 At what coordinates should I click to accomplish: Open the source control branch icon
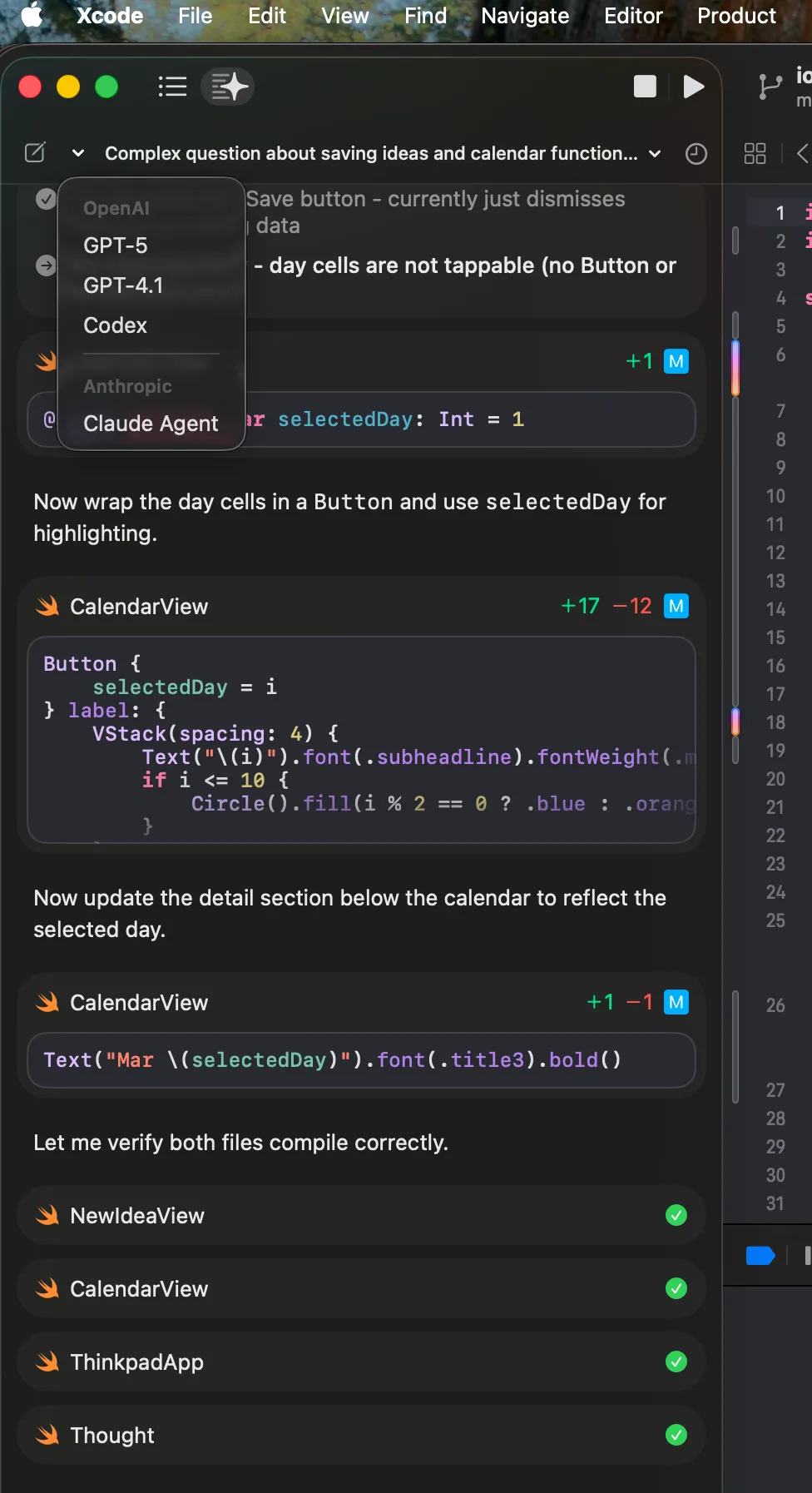(x=770, y=87)
